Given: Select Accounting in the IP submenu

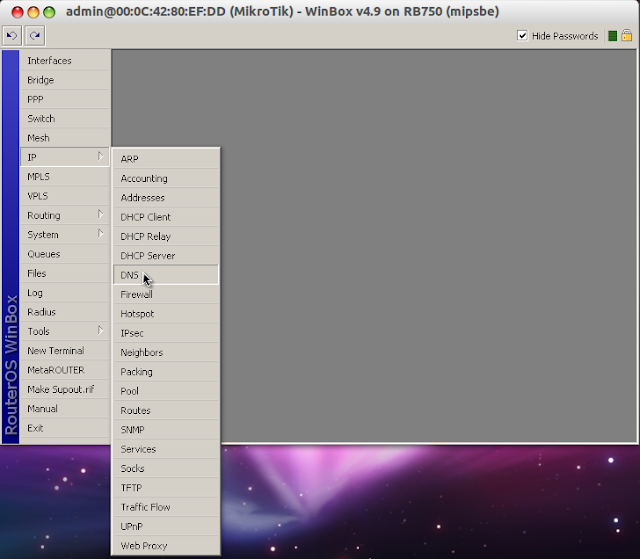Looking at the screenshot, I should (x=166, y=178).
